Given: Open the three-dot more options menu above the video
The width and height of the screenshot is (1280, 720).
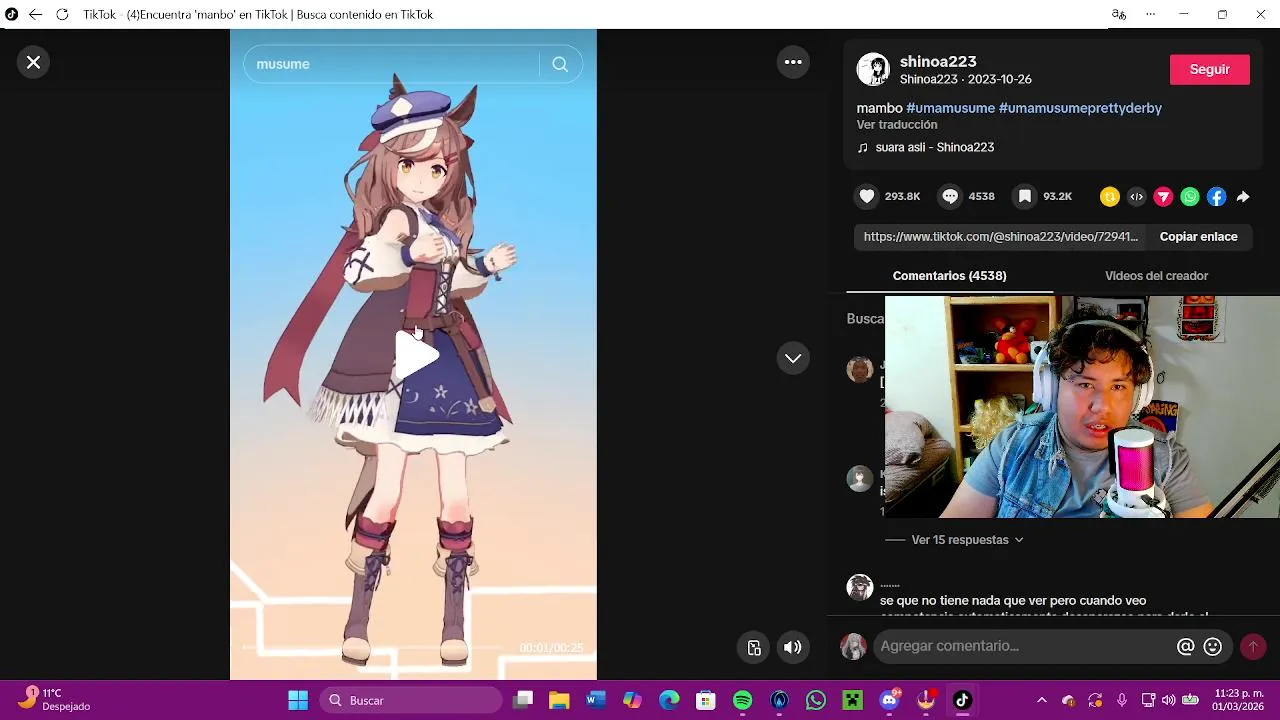Looking at the screenshot, I should 793,62.
